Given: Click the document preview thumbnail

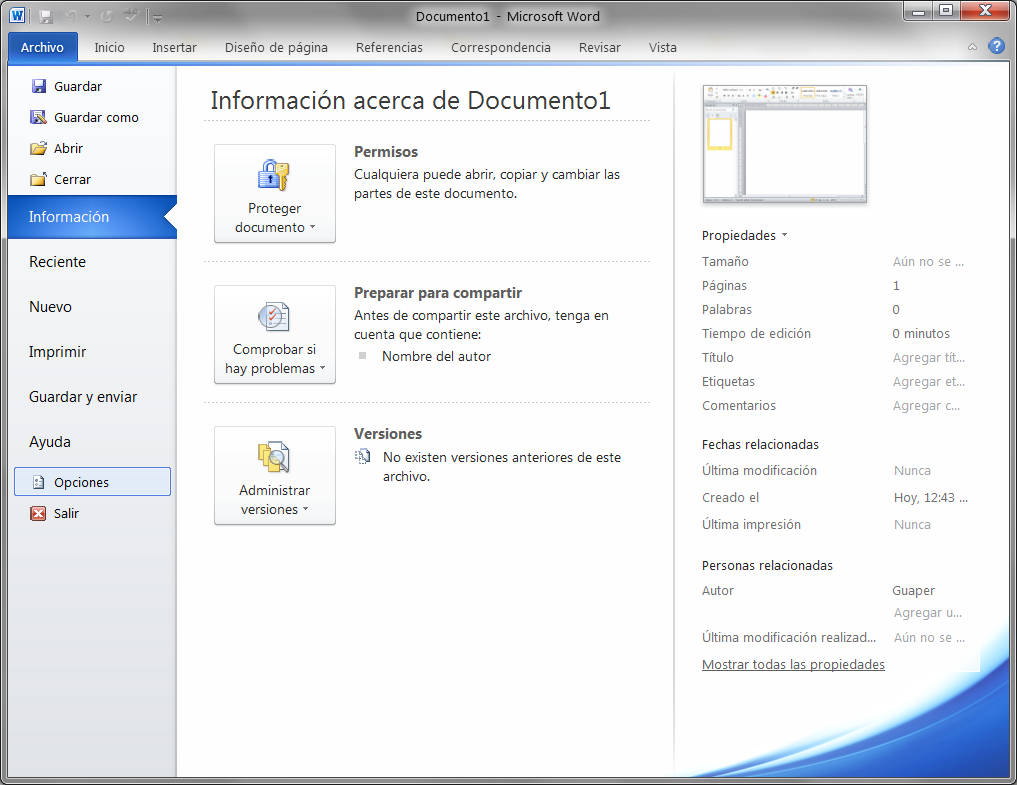Looking at the screenshot, I should point(785,144).
